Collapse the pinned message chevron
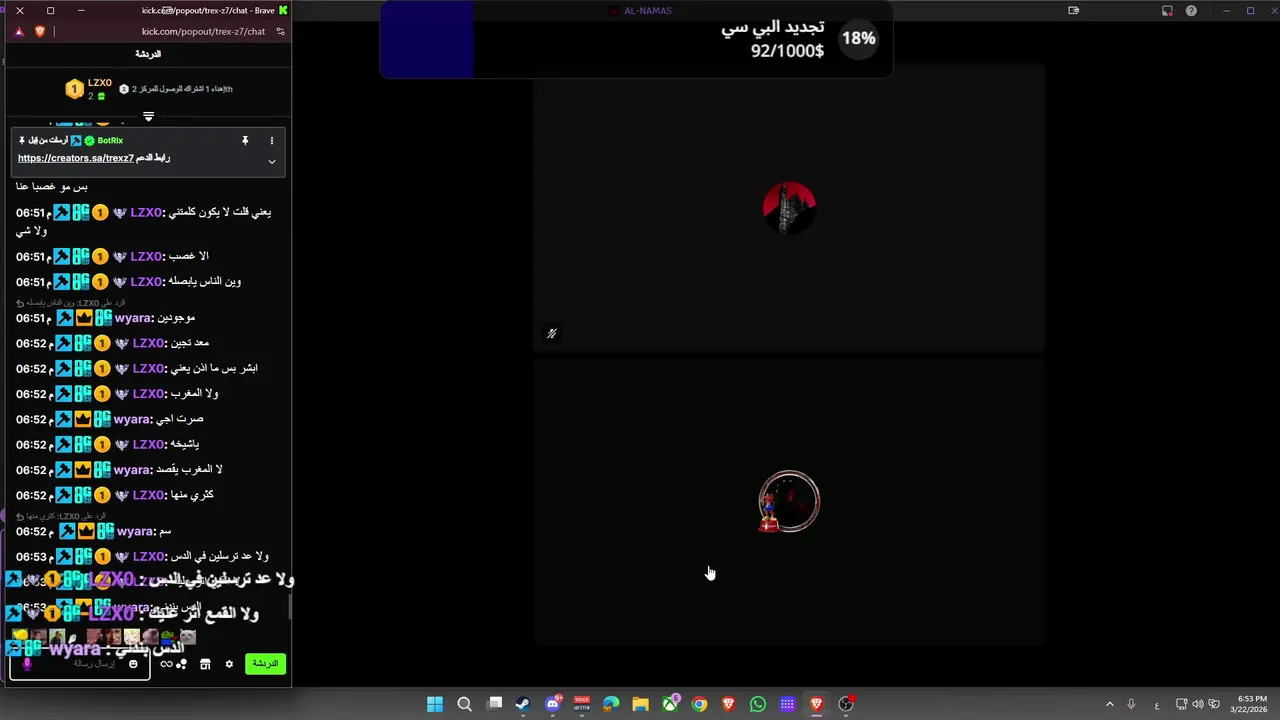This screenshot has width=1280, height=720. coord(271,161)
